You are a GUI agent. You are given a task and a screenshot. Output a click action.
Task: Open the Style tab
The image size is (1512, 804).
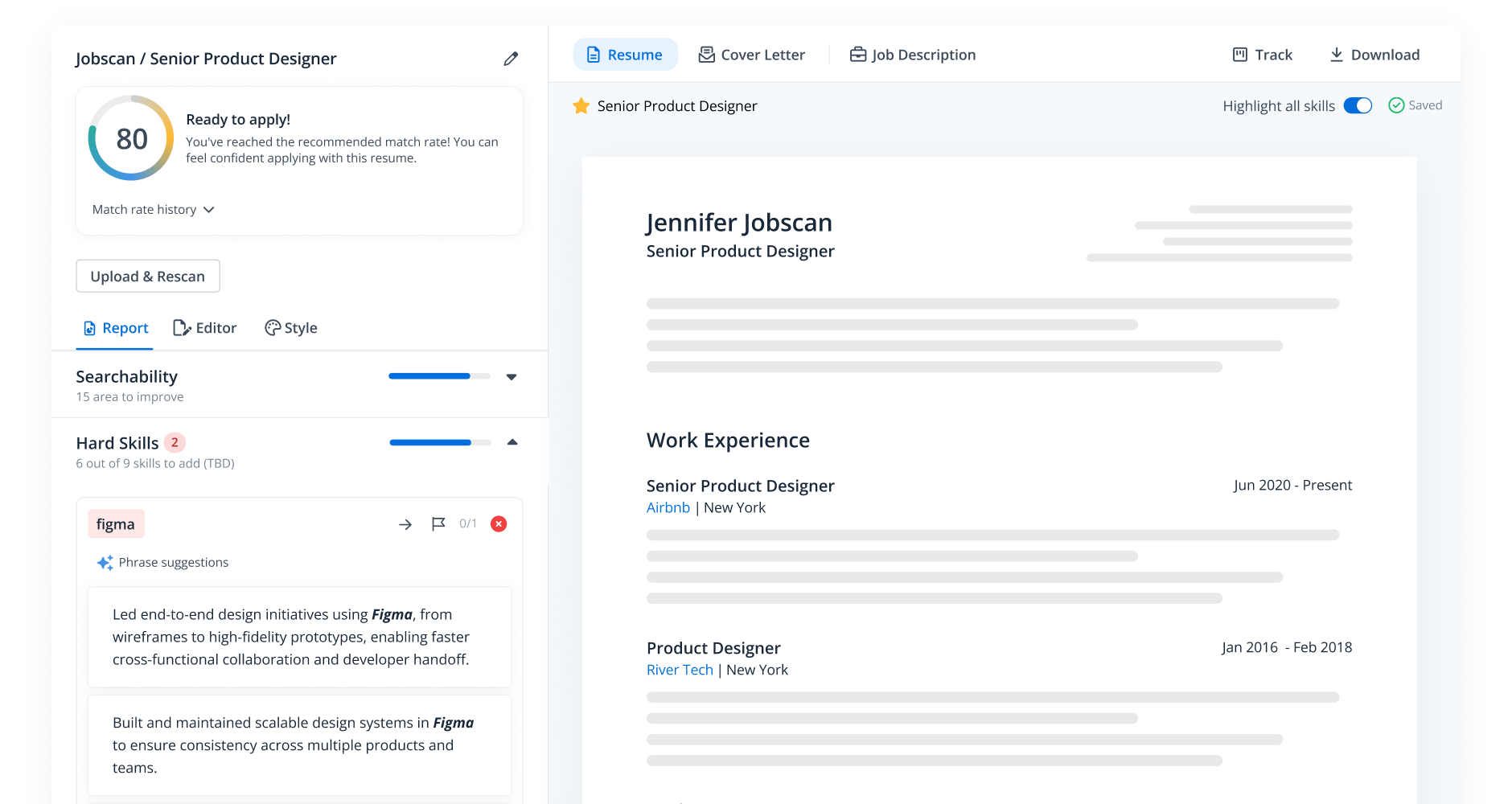coord(291,328)
